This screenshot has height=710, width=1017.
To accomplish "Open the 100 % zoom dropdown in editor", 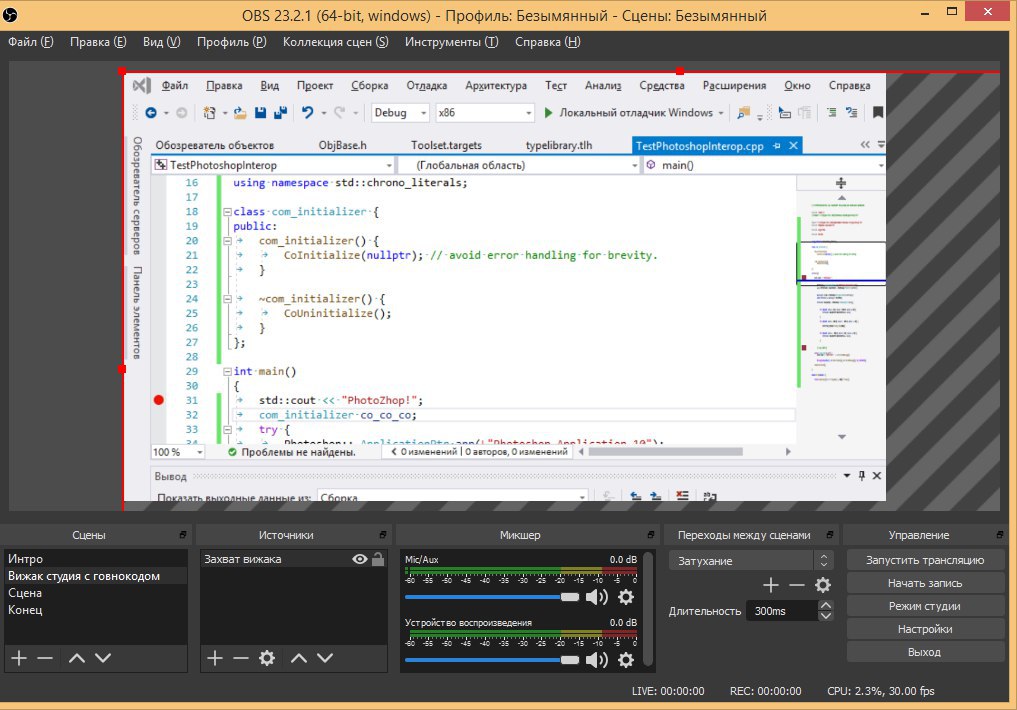I will [x=178, y=452].
